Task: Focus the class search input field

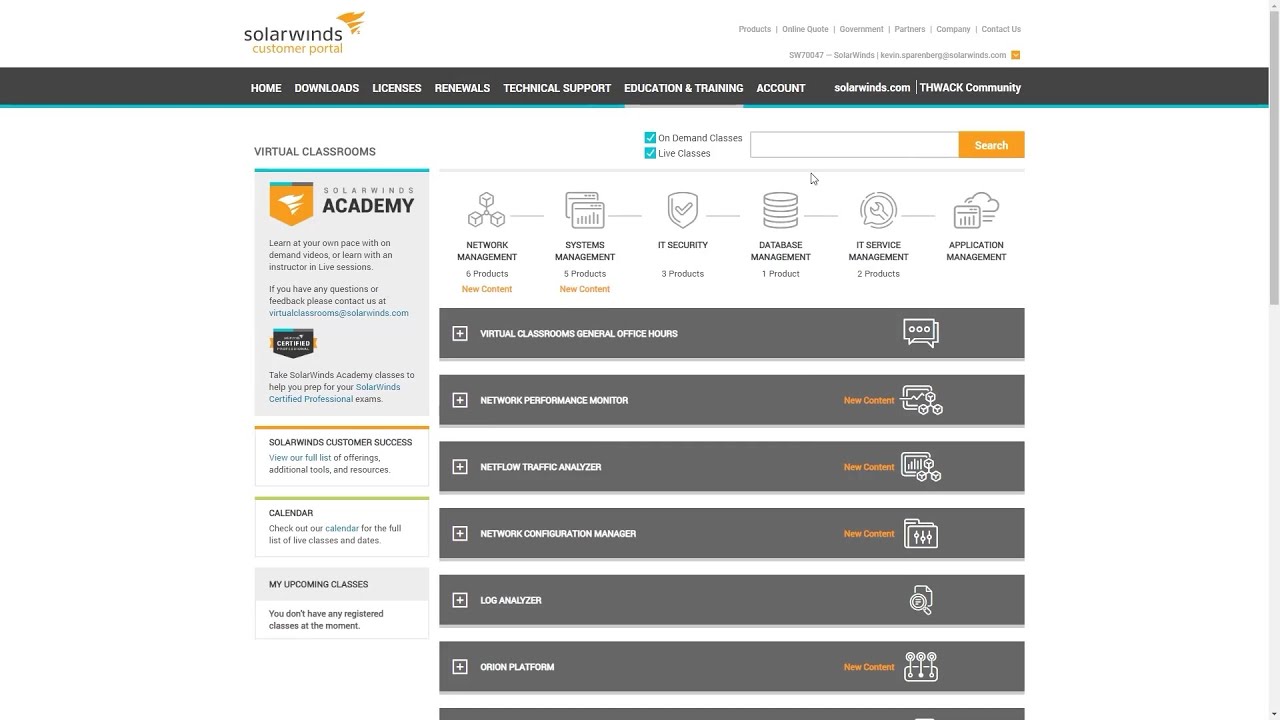Action: click(854, 145)
